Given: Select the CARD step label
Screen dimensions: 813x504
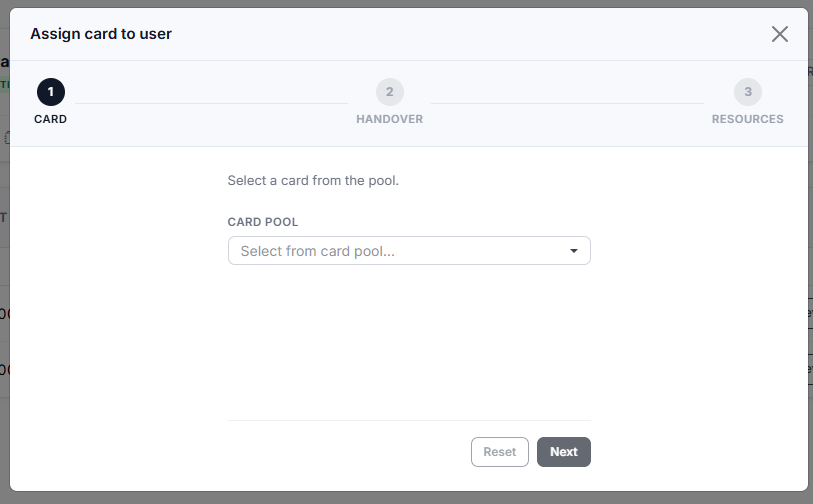Looking at the screenshot, I should point(50,119).
